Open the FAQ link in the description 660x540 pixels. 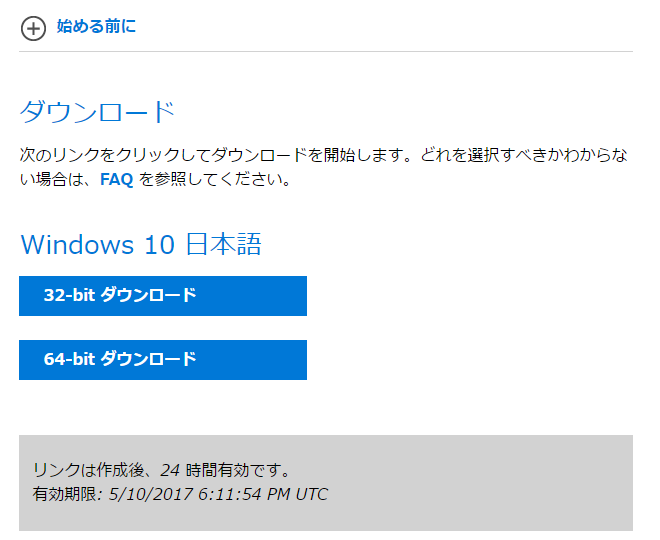point(117,180)
